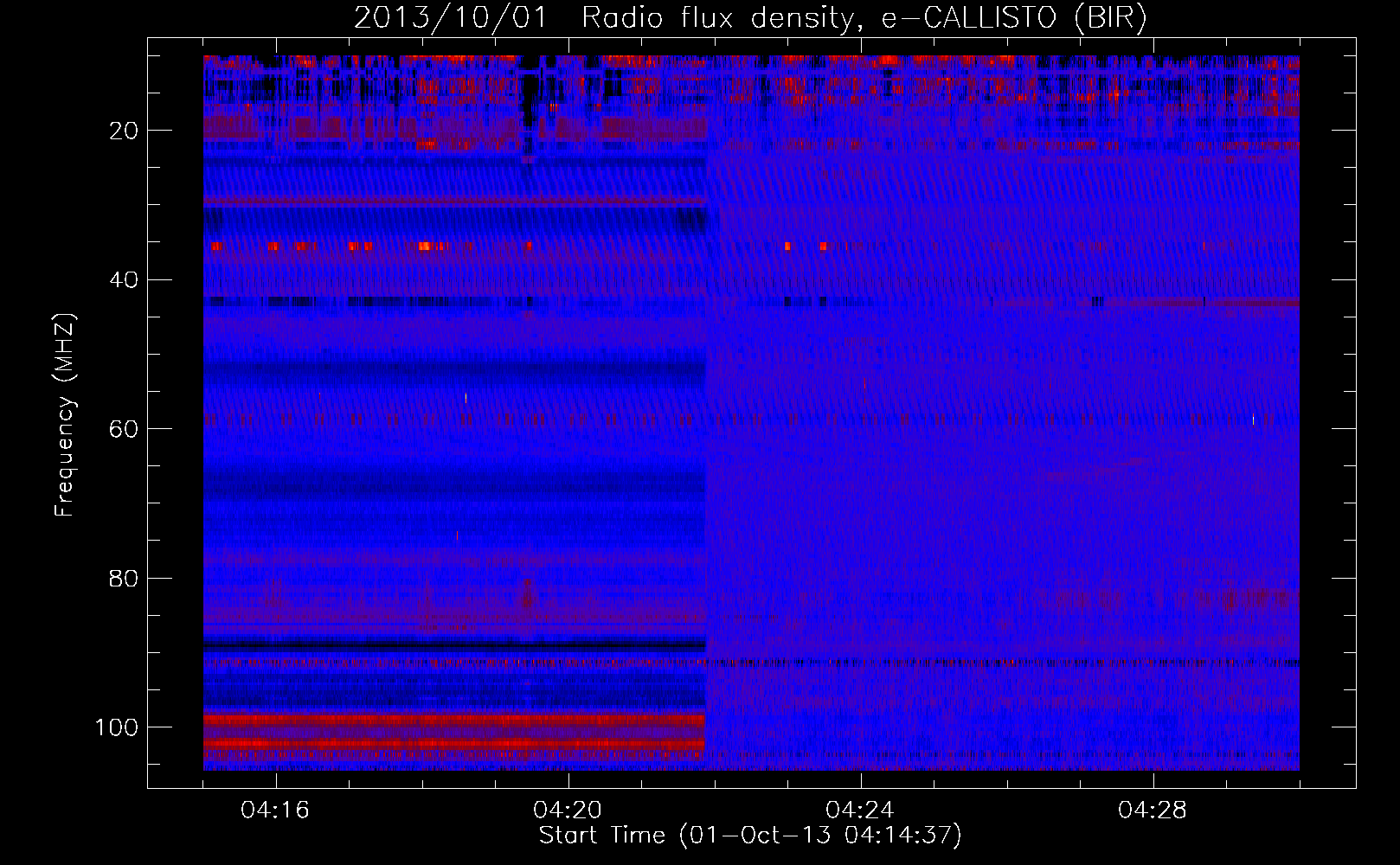The height and width of the screenshot is (865, 1400).
Task: Click the '04:16' time tick label
Action: [275, 811]
